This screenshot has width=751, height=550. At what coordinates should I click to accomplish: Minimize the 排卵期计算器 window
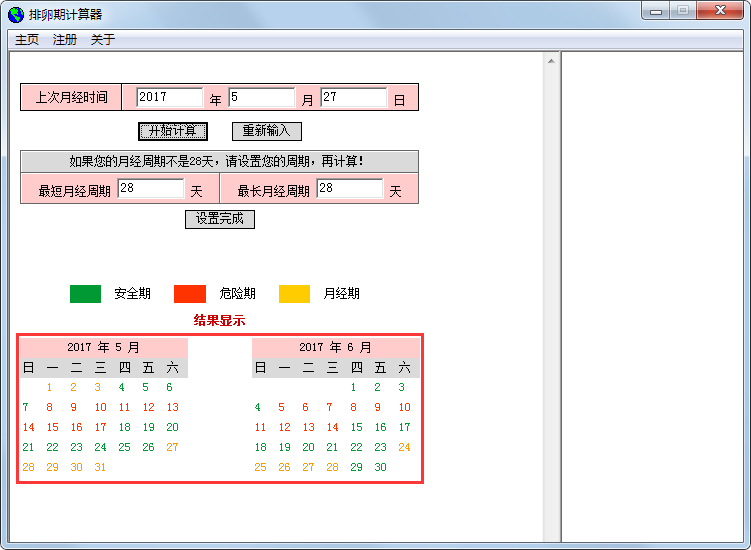click(x=657, y=11)
